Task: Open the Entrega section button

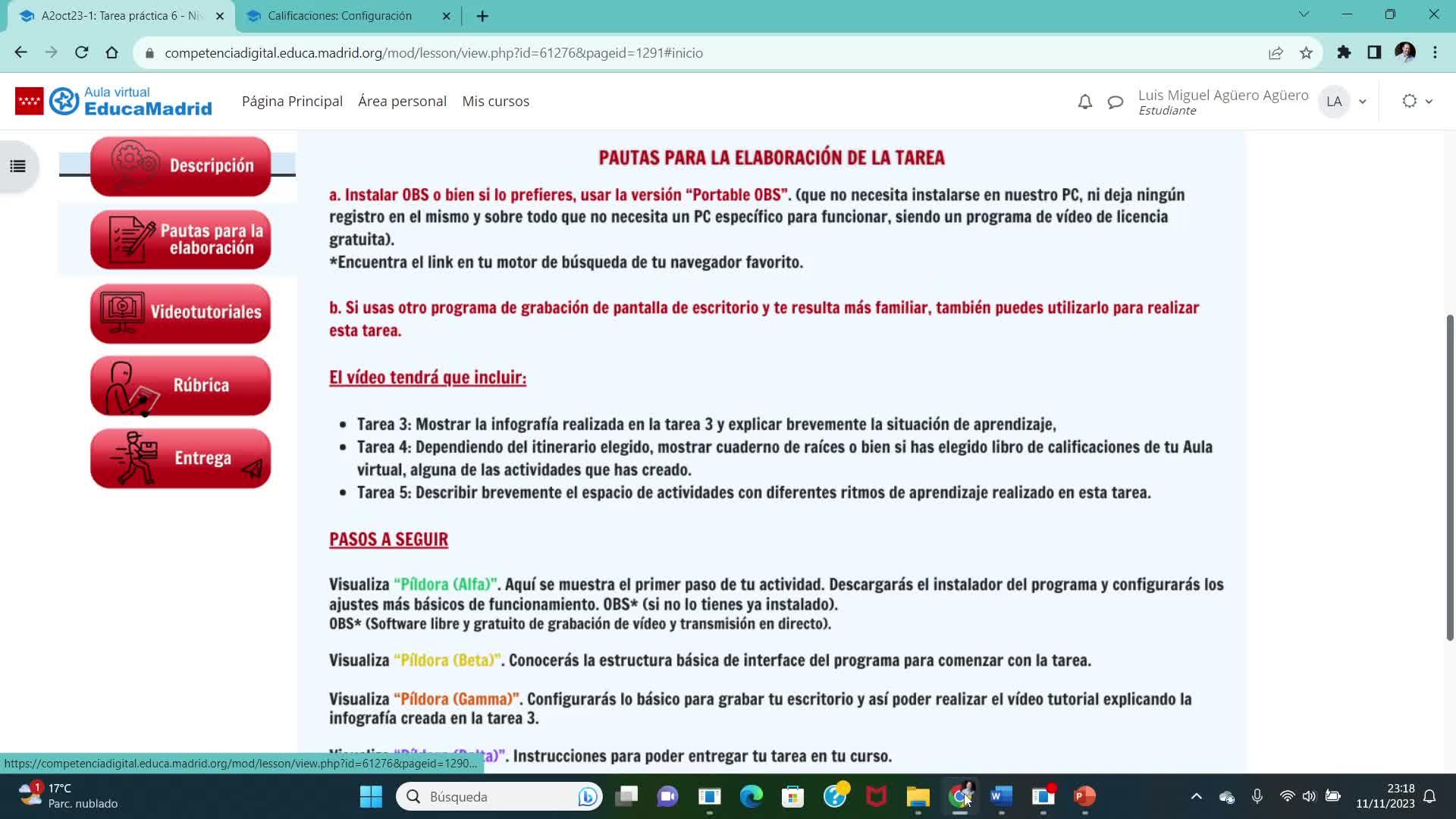Action: [180, 458]
